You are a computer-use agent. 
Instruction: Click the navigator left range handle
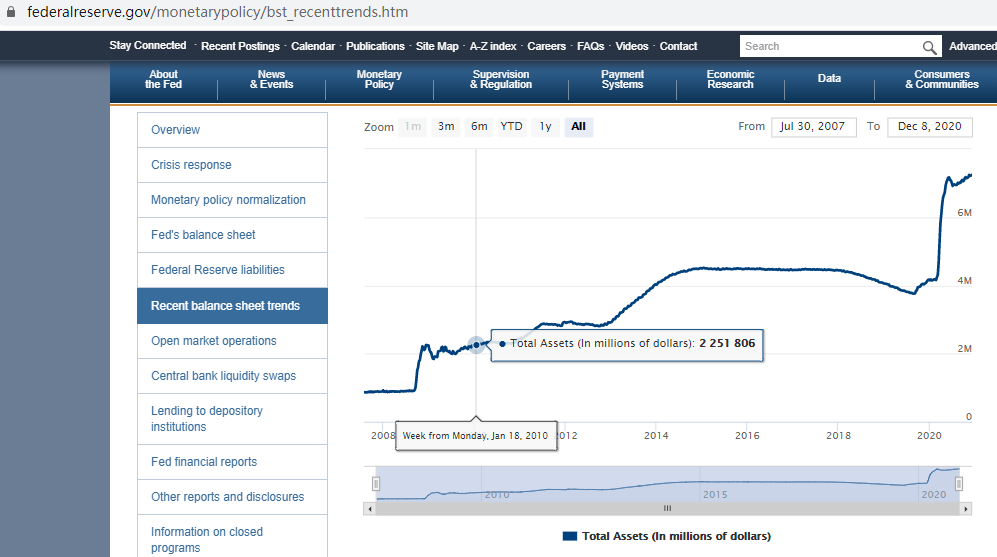(x=376, y=484)
